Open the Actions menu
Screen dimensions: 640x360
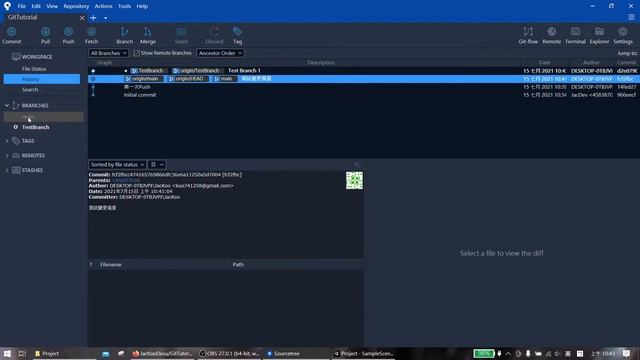tap(103, 6)
